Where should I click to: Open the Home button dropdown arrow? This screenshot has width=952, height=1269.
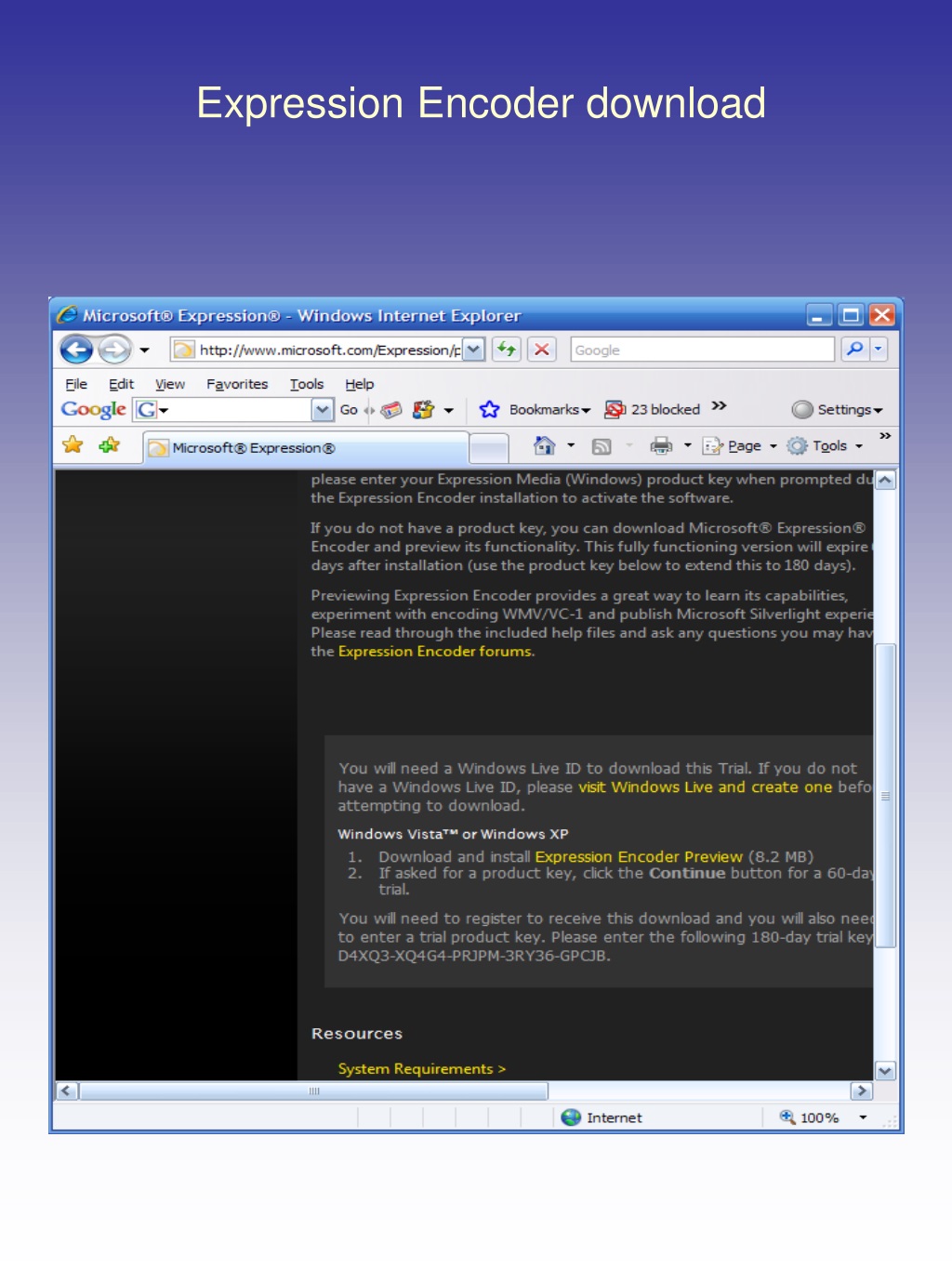(571, 446)
